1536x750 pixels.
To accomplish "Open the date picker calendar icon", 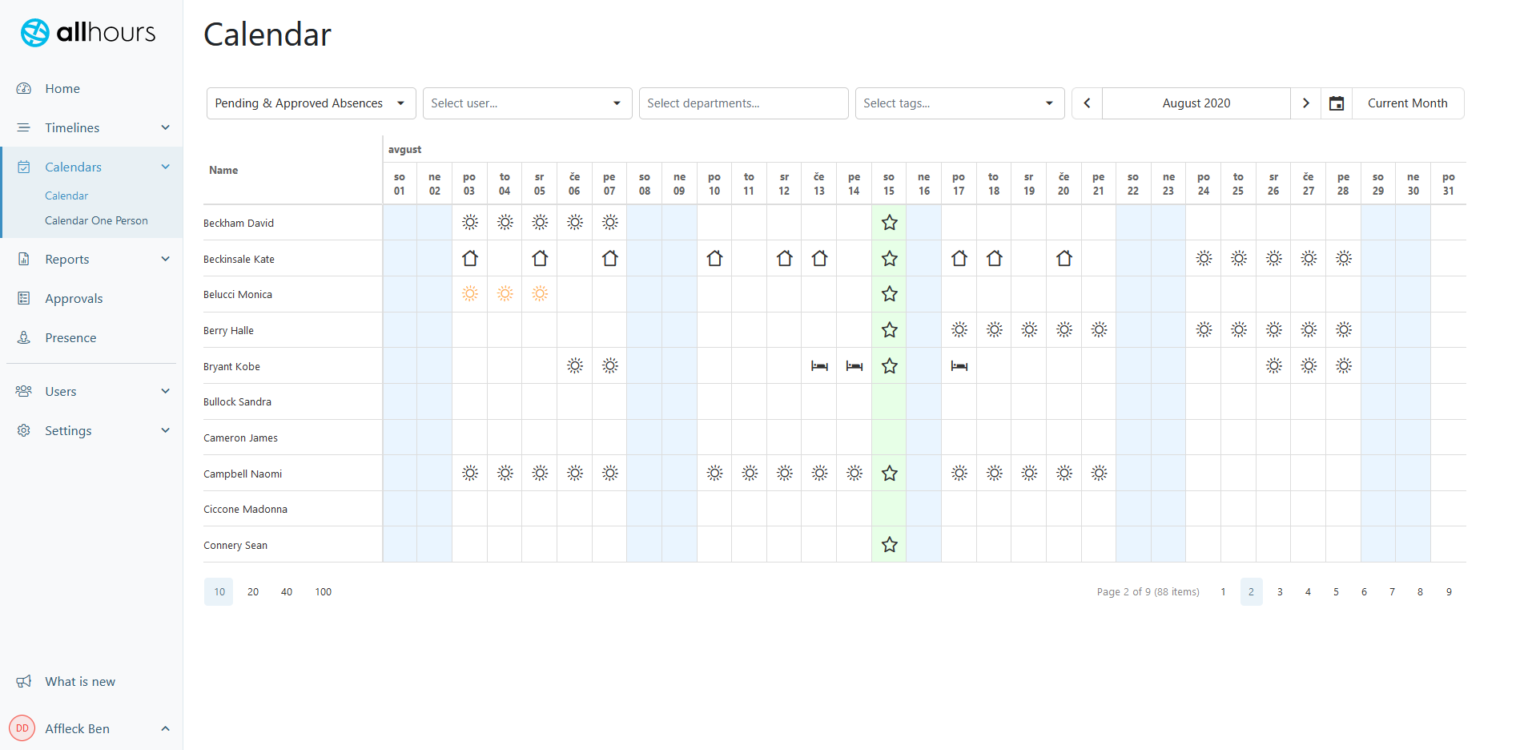I will (1337, 103).
